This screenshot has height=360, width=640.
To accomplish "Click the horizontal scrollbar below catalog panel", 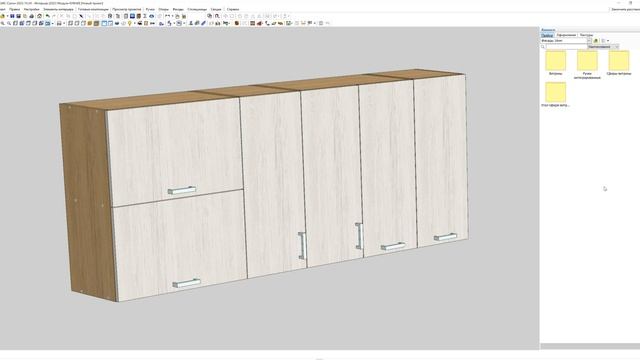I will [x=590, y=346].
